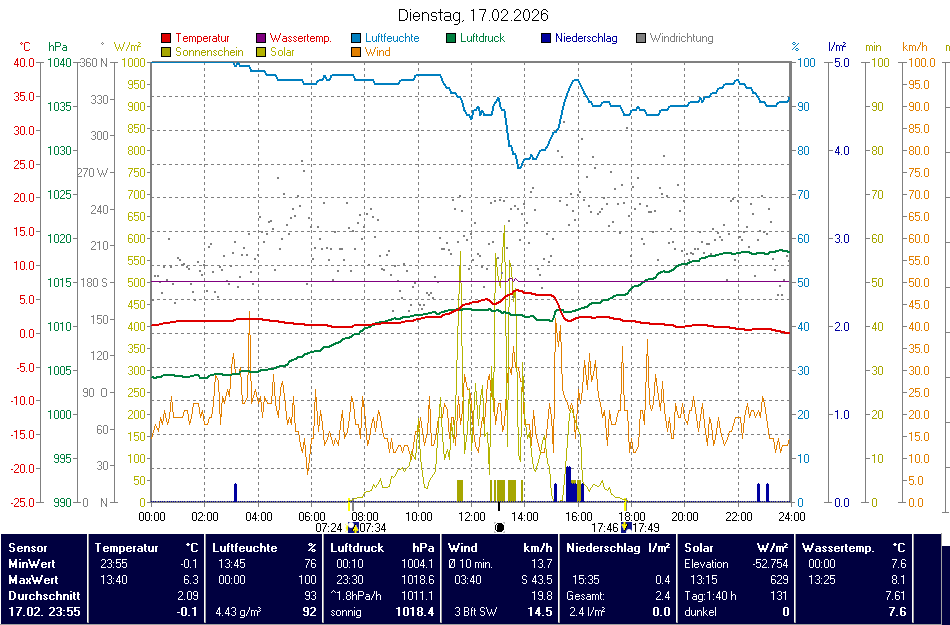950x625 pixels.
Task: Click the Niederschlag l/m² table header
Action: [x=618, y=548]
